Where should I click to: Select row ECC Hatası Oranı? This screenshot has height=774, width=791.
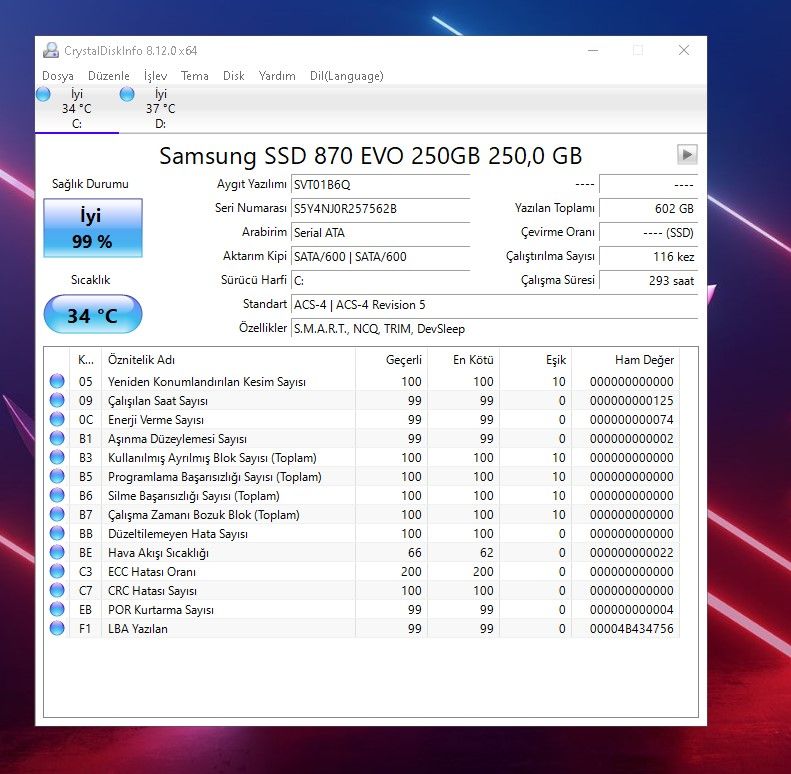(x=362, y=572)
